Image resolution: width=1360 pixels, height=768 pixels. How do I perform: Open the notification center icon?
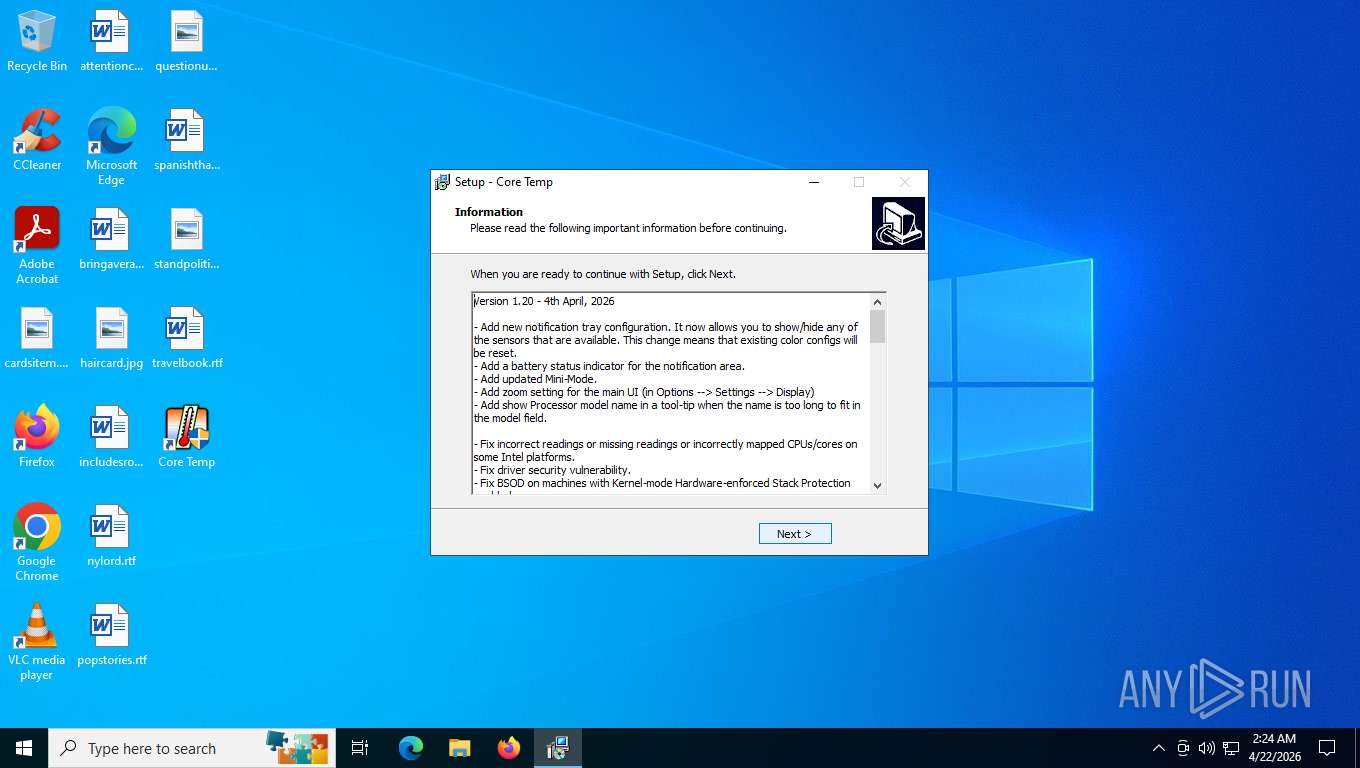(x=1327, y=748)
